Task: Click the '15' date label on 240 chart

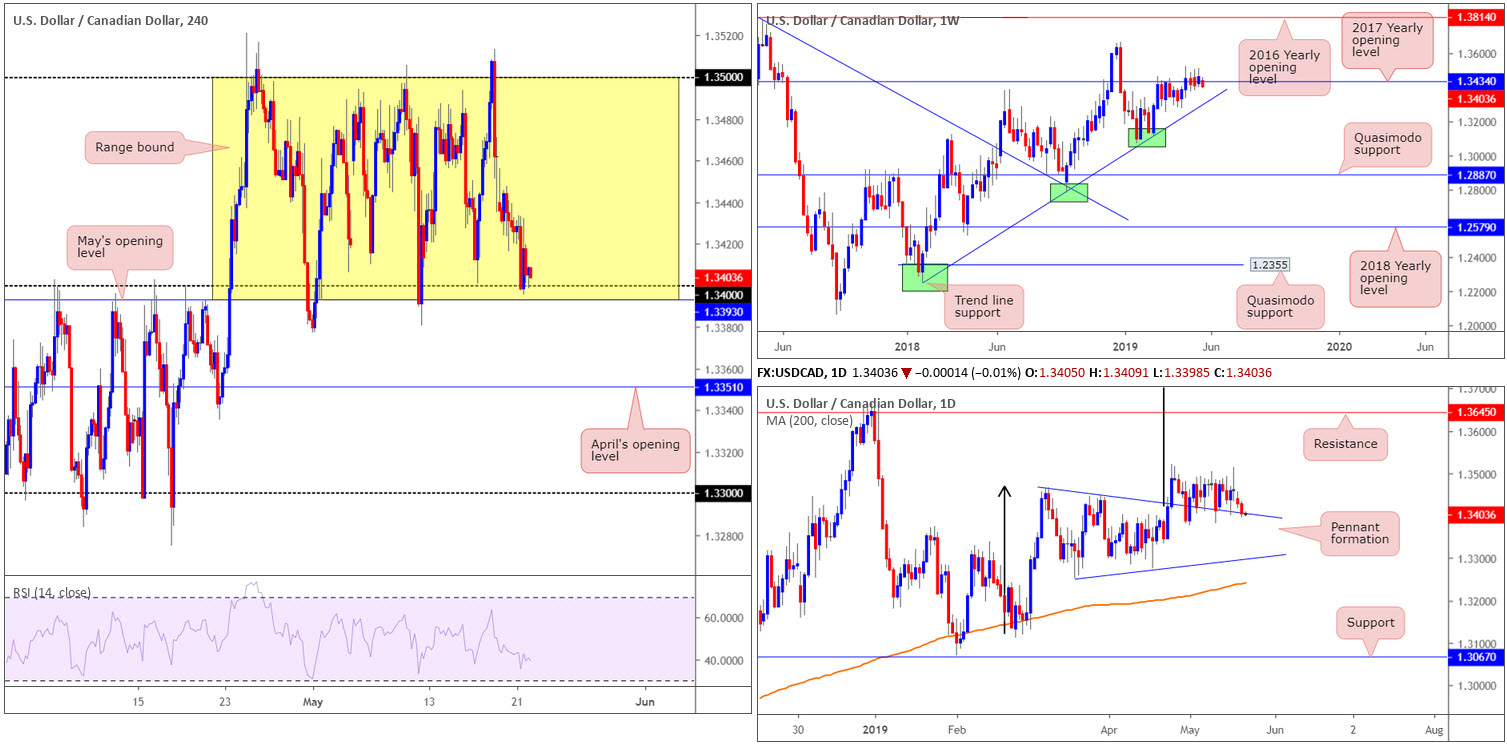Action: pos(138,701)
